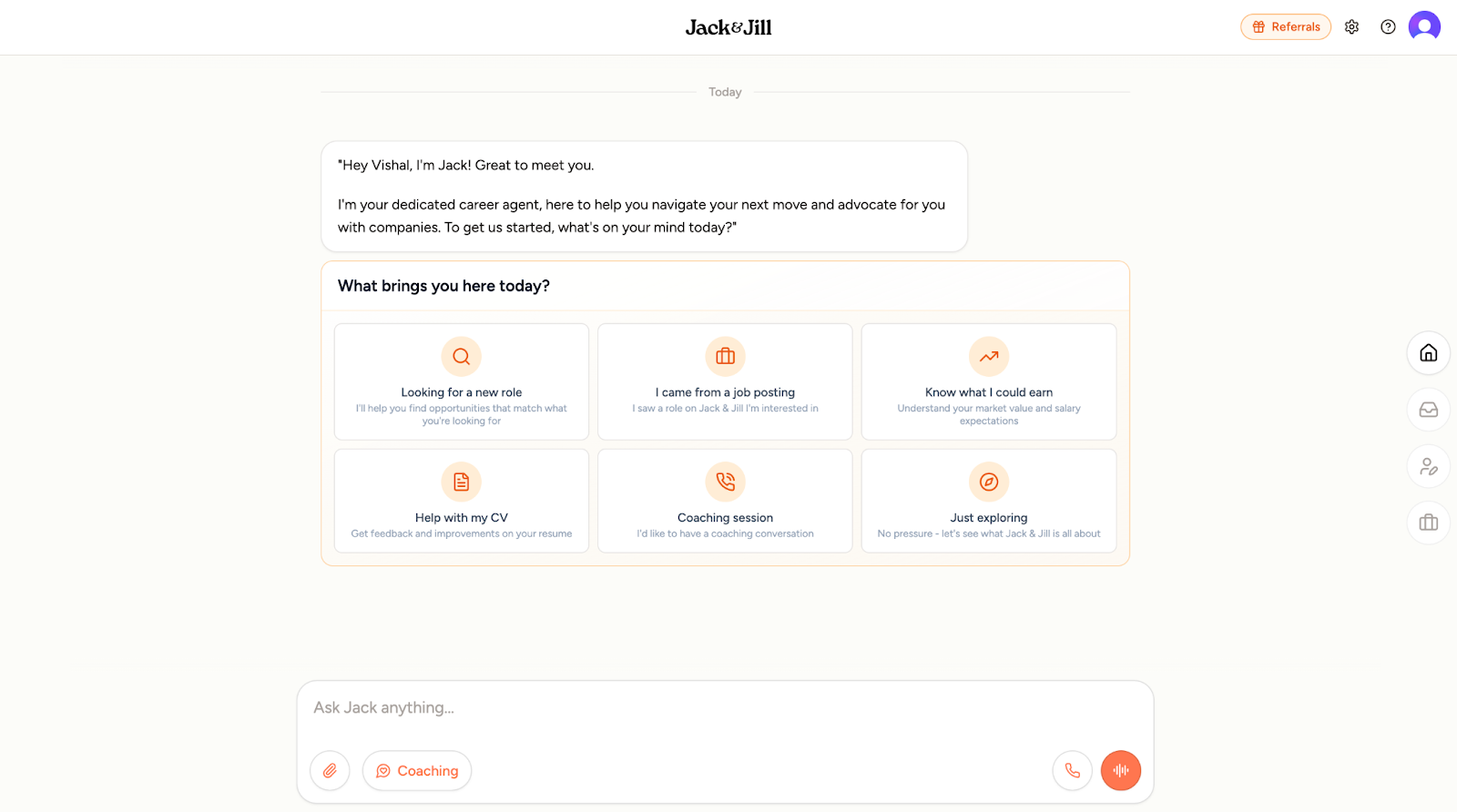Start a phone call with Jack
The width and height of the screenshot is (1457, 812).
click(1072, 771)
